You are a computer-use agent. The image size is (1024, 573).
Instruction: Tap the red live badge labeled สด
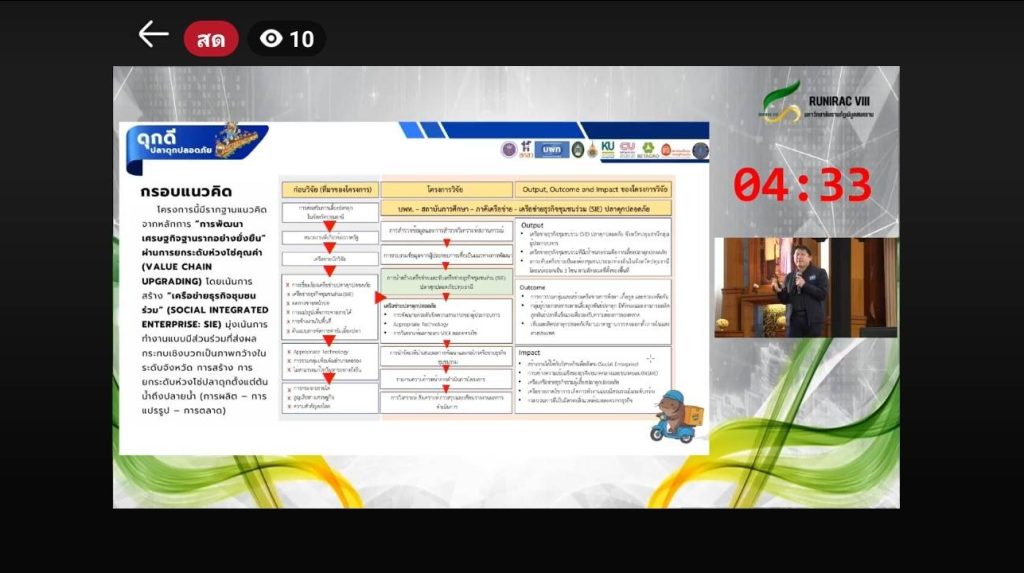coord(211,39)
